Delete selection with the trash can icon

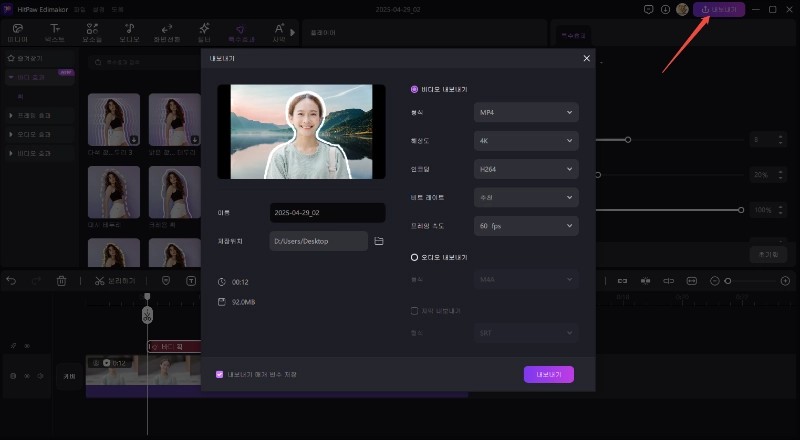[x=61, y=281]
